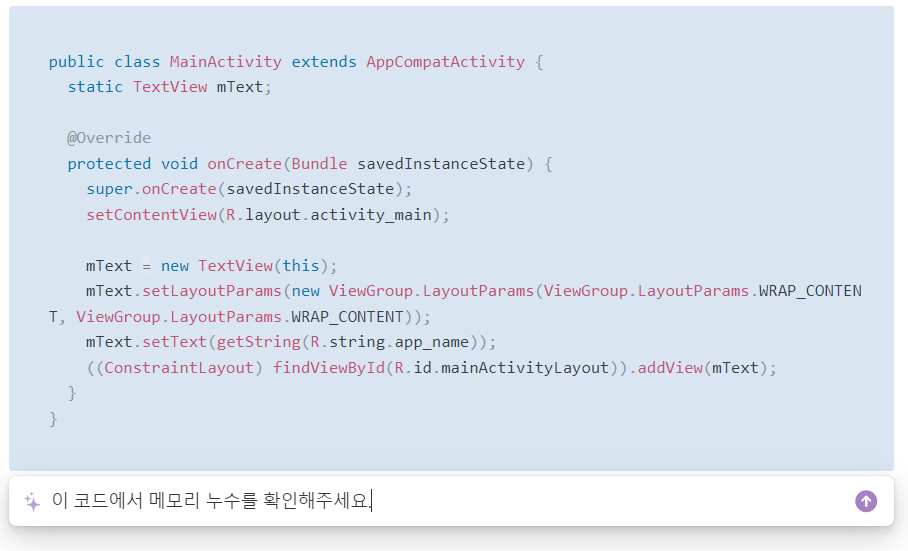908x551 pixels.
Task: Click 'extends' keyword in class declaration
Action: coord(324,62)
